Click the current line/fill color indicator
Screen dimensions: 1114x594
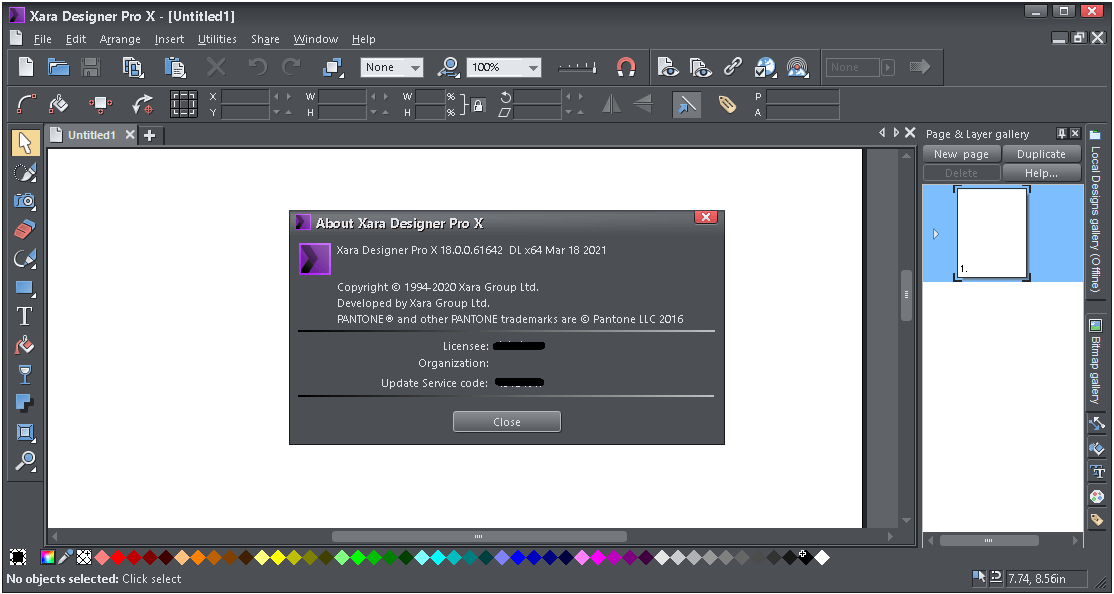click(x=18, y=557)
